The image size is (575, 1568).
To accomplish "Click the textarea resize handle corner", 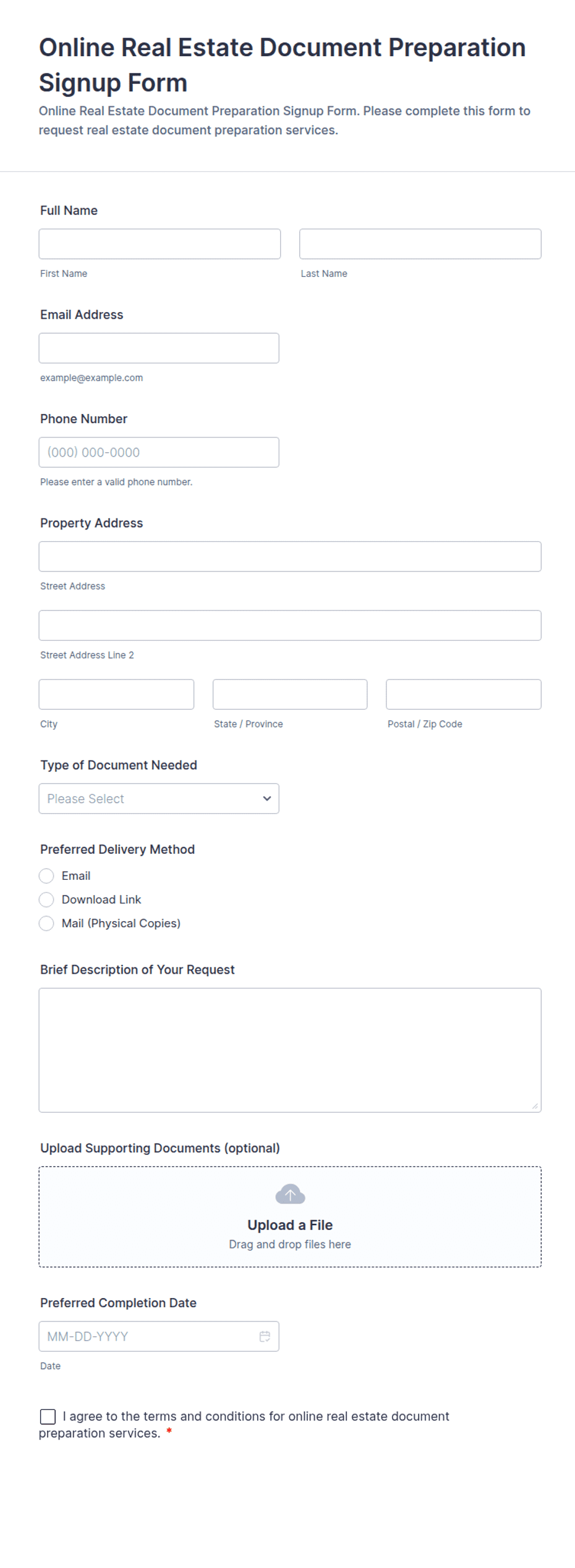I will tap(535, 1106).
